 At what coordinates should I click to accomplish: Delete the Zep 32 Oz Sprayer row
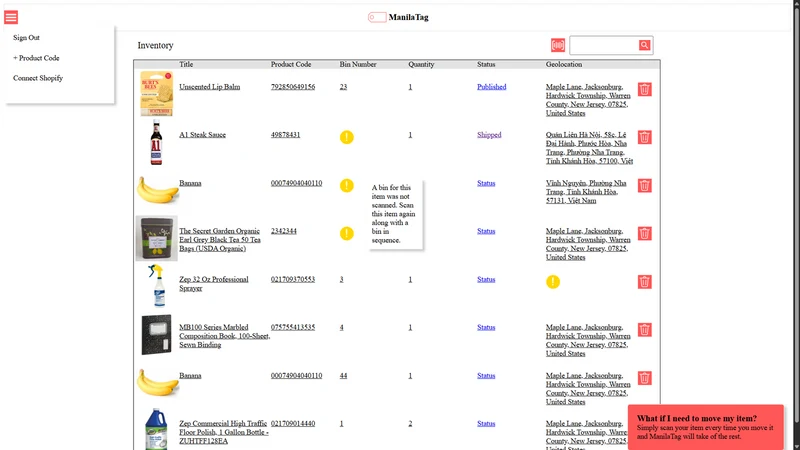point(644,282)
